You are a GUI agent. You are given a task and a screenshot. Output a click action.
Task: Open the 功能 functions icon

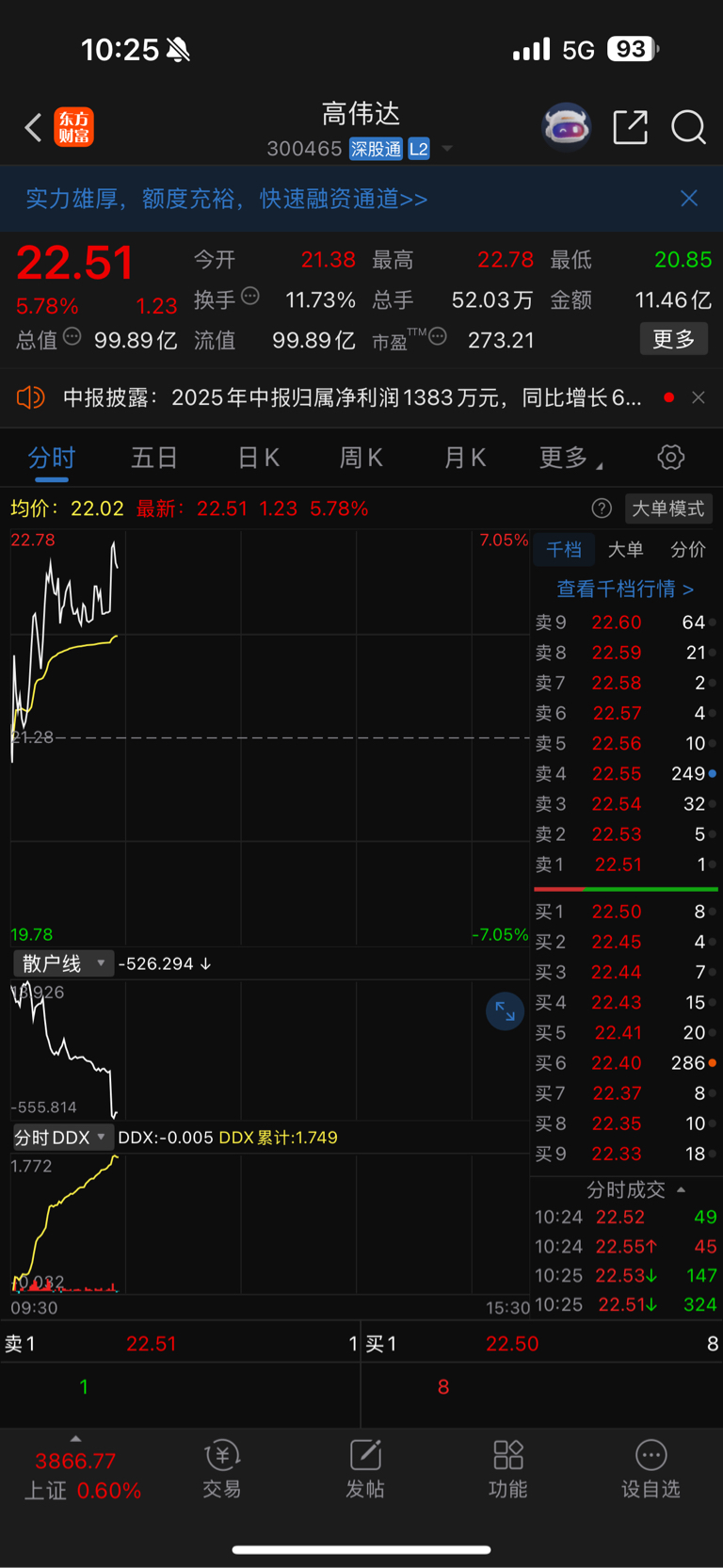click(x=508, y=1468)
